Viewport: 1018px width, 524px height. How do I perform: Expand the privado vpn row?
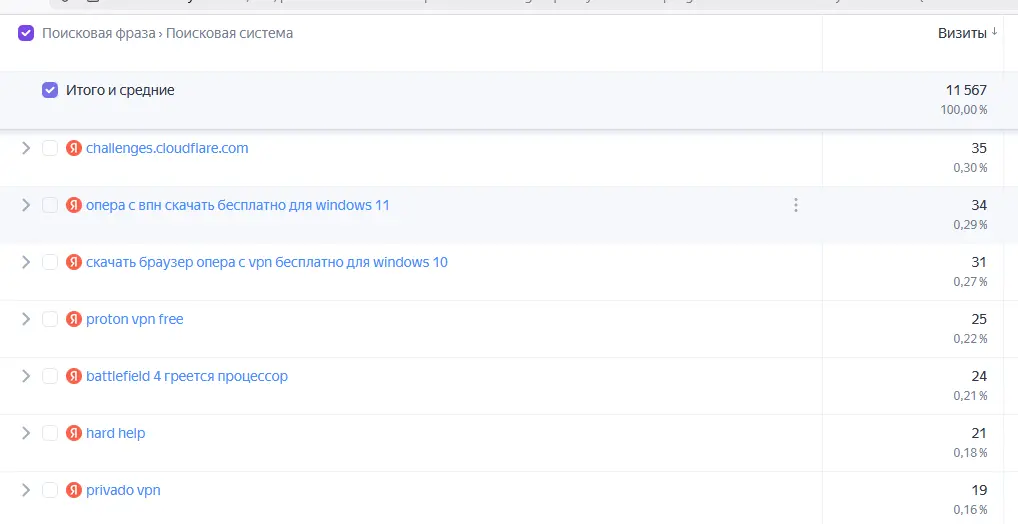pyautogui.click(x=26, y=490)
